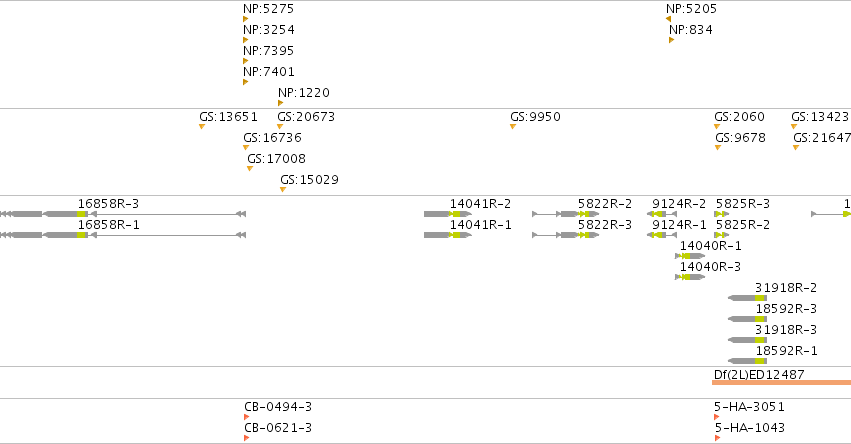Click the down triangle under GS:2060
851x444 pixels.
(717, 127)
